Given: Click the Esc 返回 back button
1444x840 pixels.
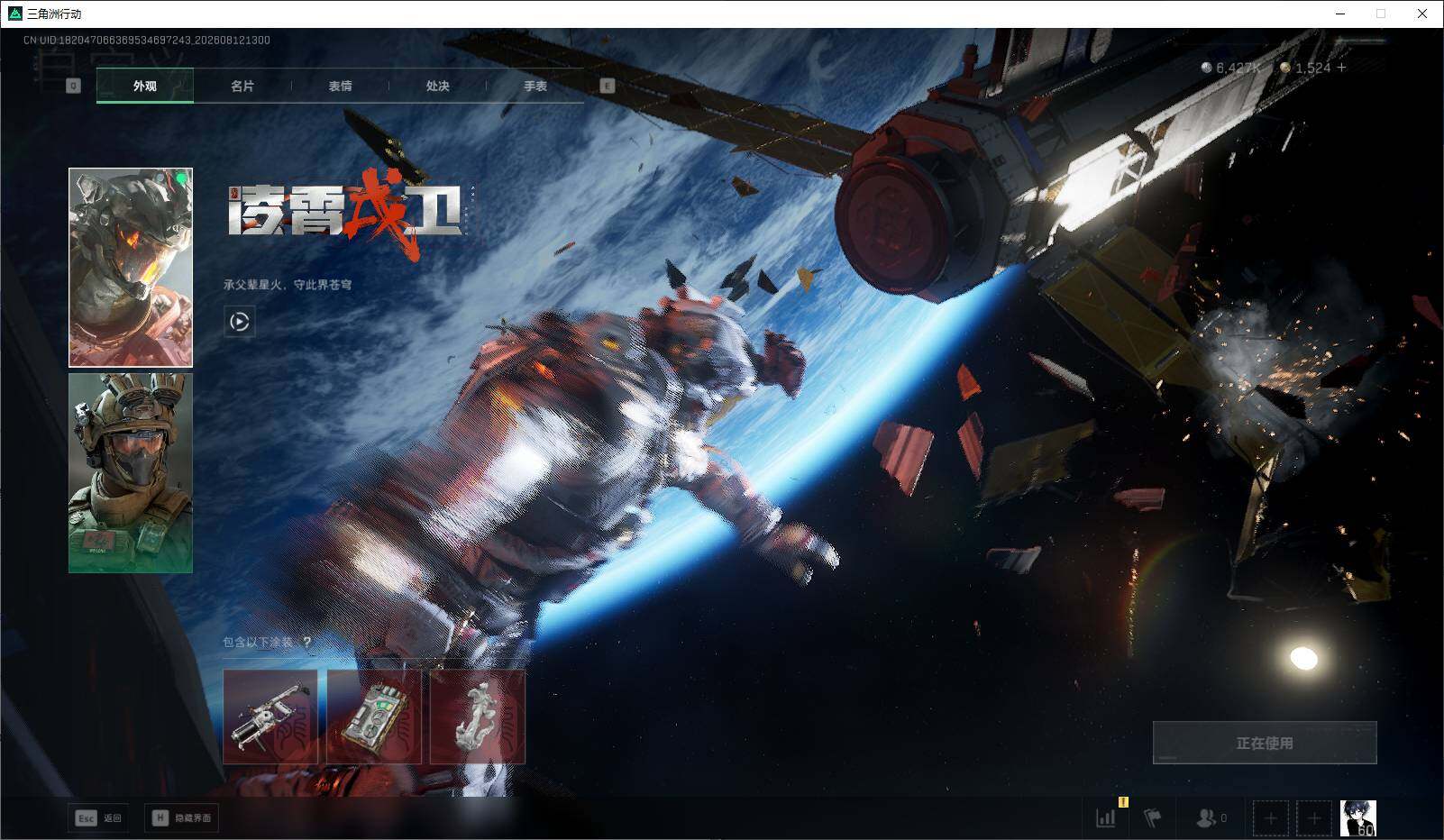Looking at the screenshot, I should point(98,818).
